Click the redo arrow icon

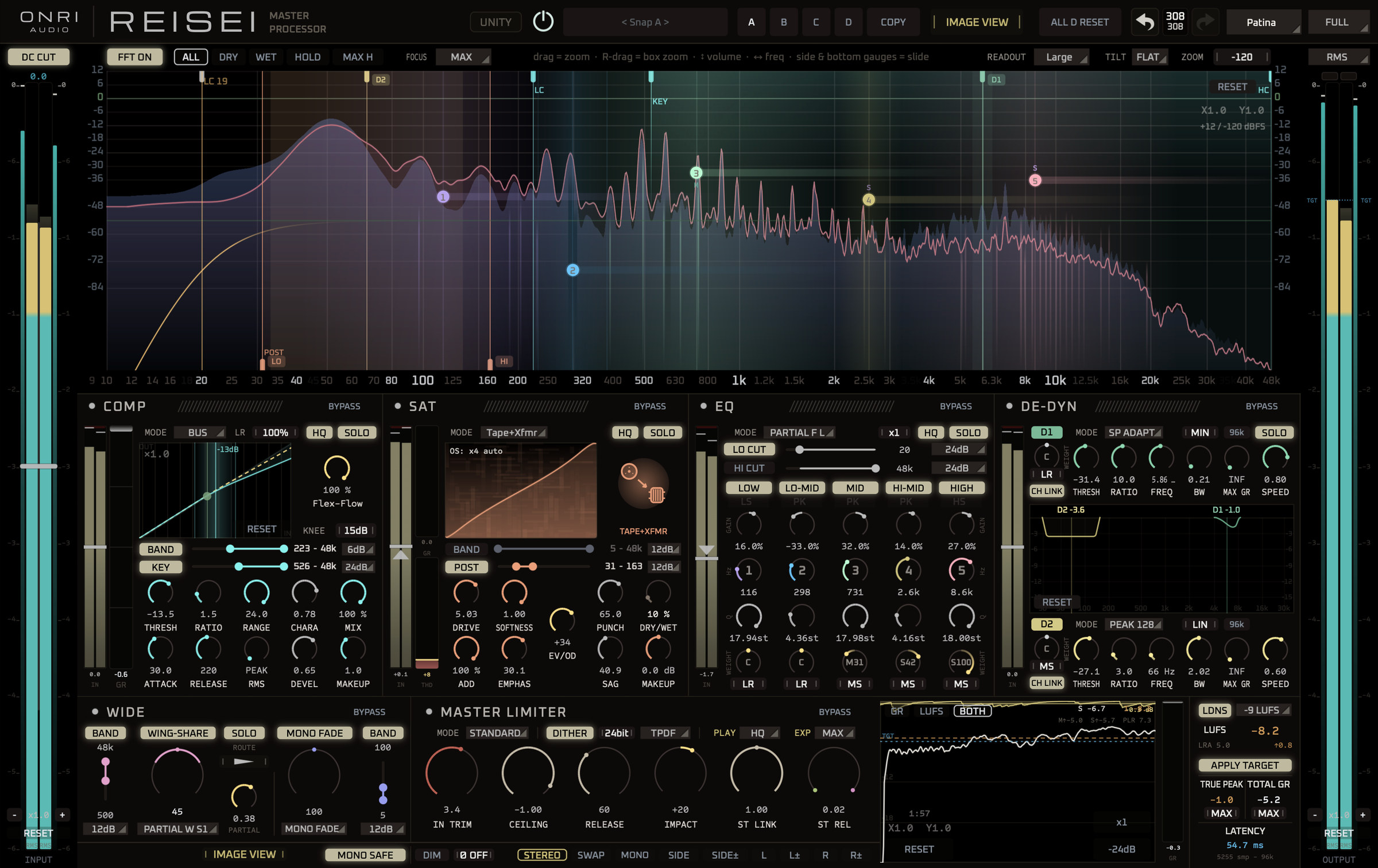[x=1205, y=22]
